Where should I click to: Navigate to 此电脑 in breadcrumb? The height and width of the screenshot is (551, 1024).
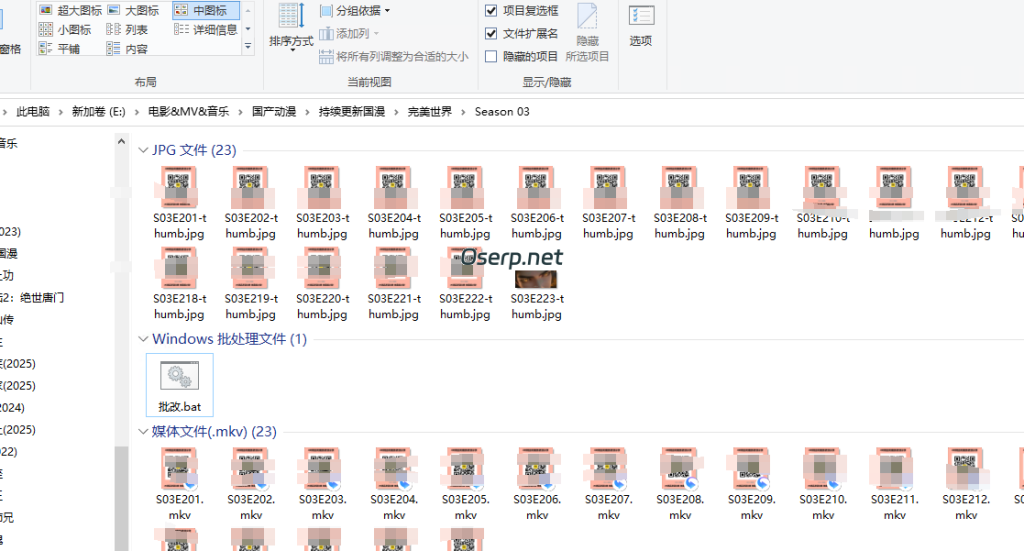click(x=33, y=112)
